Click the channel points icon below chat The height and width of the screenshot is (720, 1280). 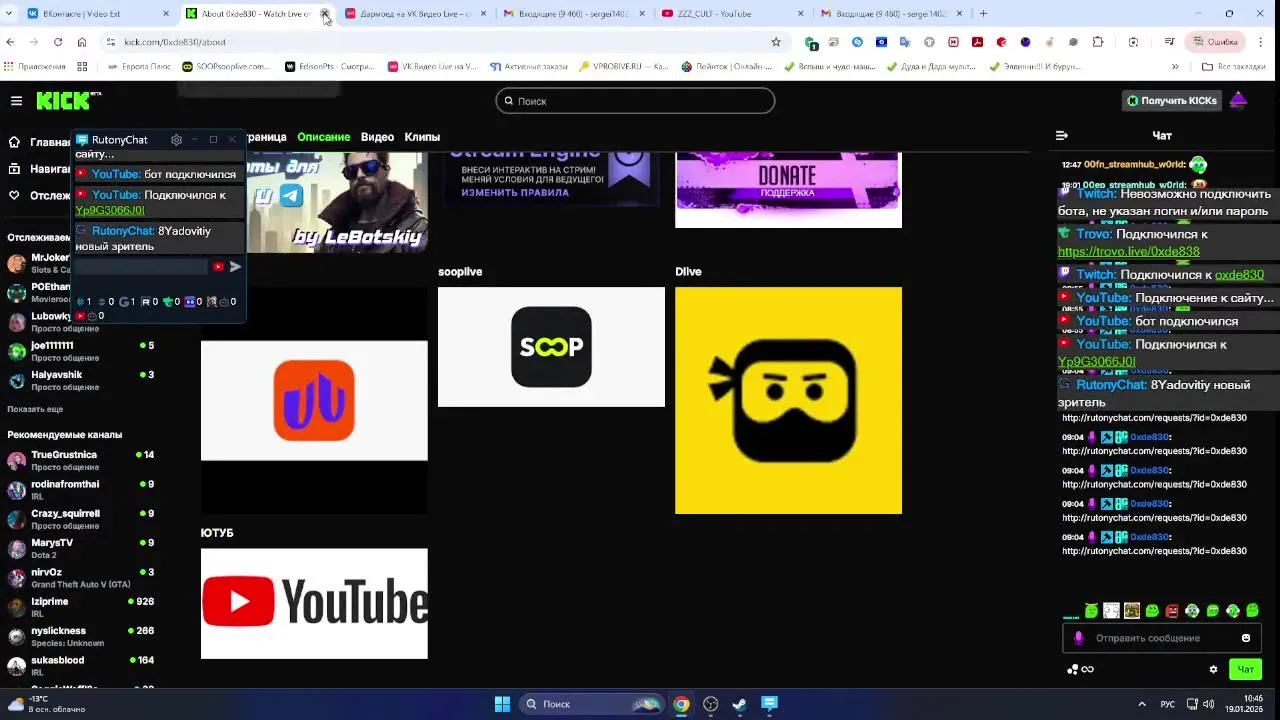tap(1080, 670)
